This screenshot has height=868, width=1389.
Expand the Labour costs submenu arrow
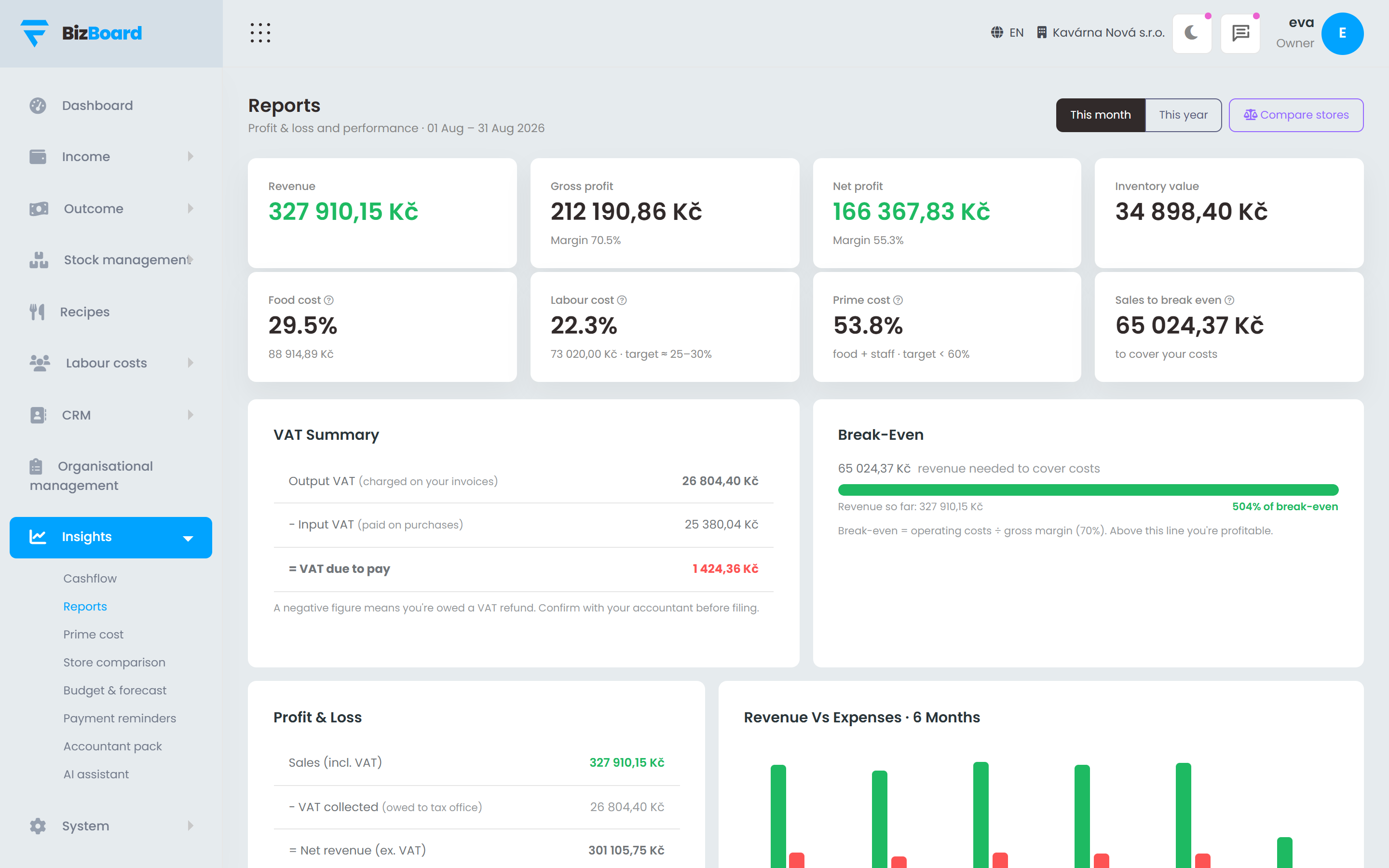(191, 363)
